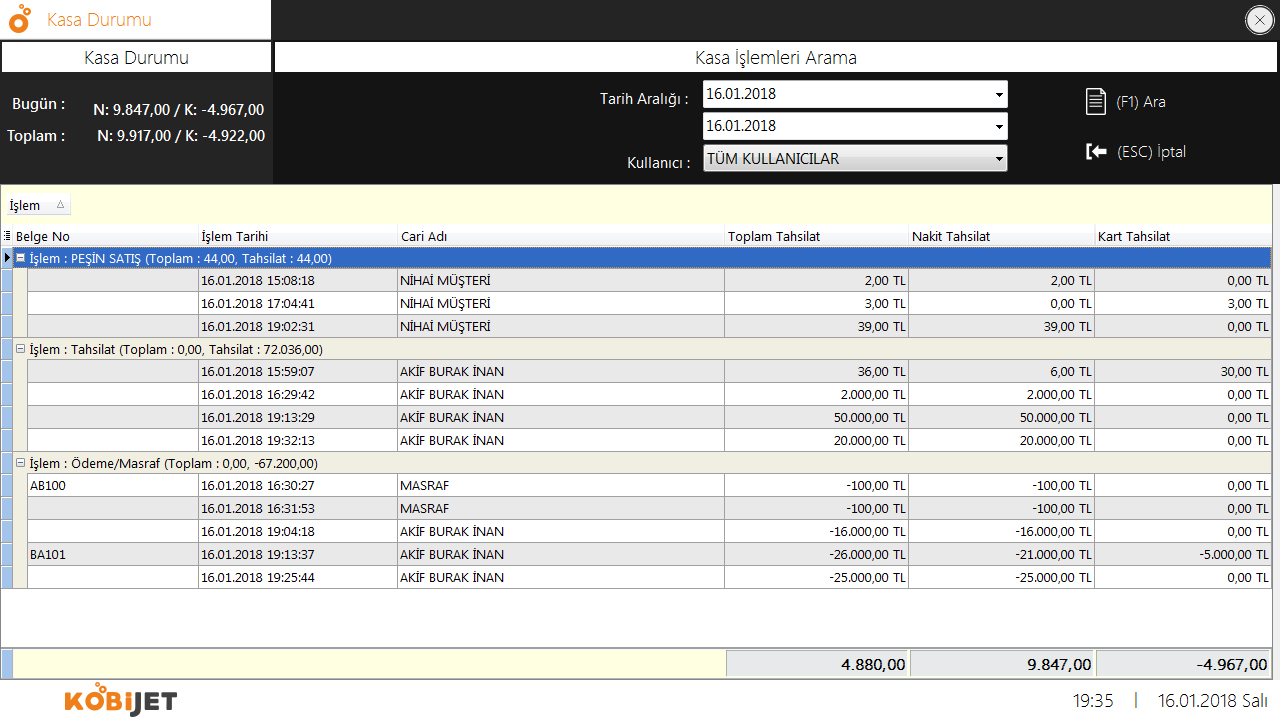1280x720 pixels.
Task: Click the column chooser icon beside Belge No
Action: [8, 237]
